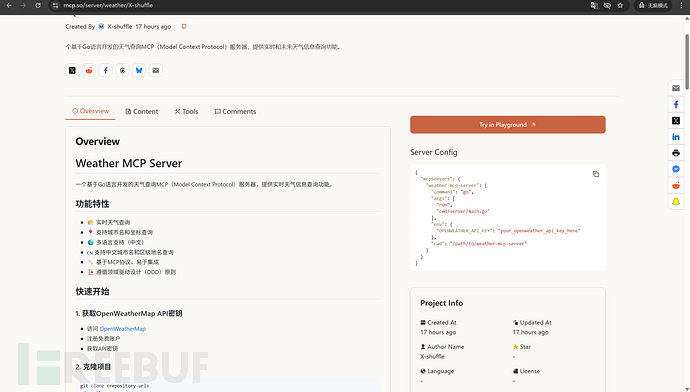Screen dimensions: 690x392
Task: Switch to the Tools tab
Action: pyautogui.click(x=187, y=111)
